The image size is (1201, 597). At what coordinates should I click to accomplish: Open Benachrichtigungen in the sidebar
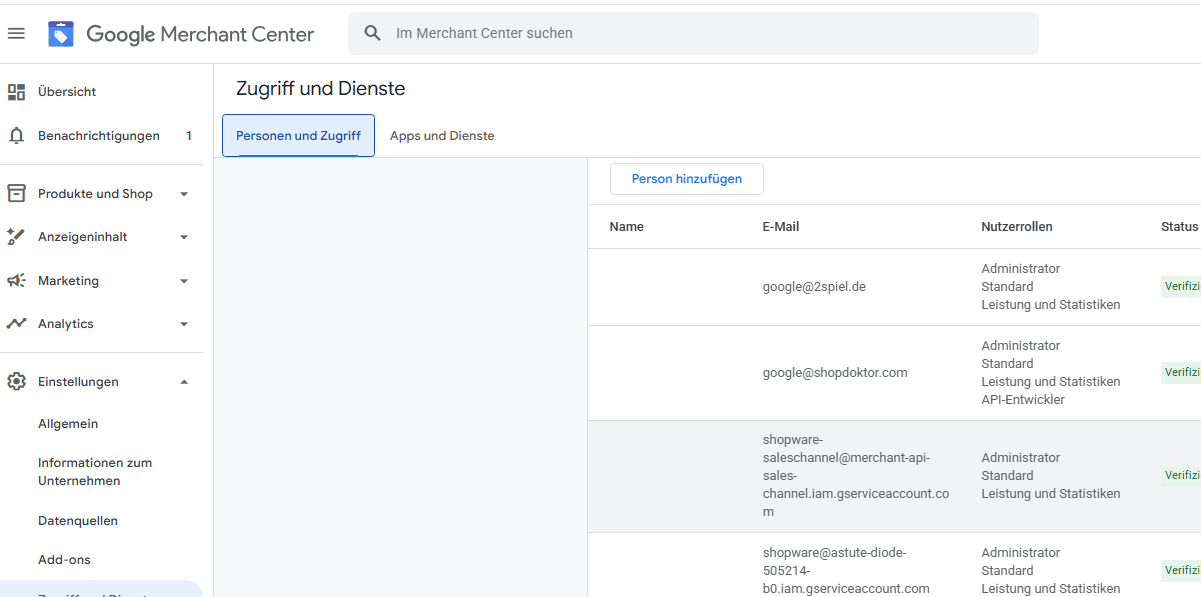click(101, 135)
